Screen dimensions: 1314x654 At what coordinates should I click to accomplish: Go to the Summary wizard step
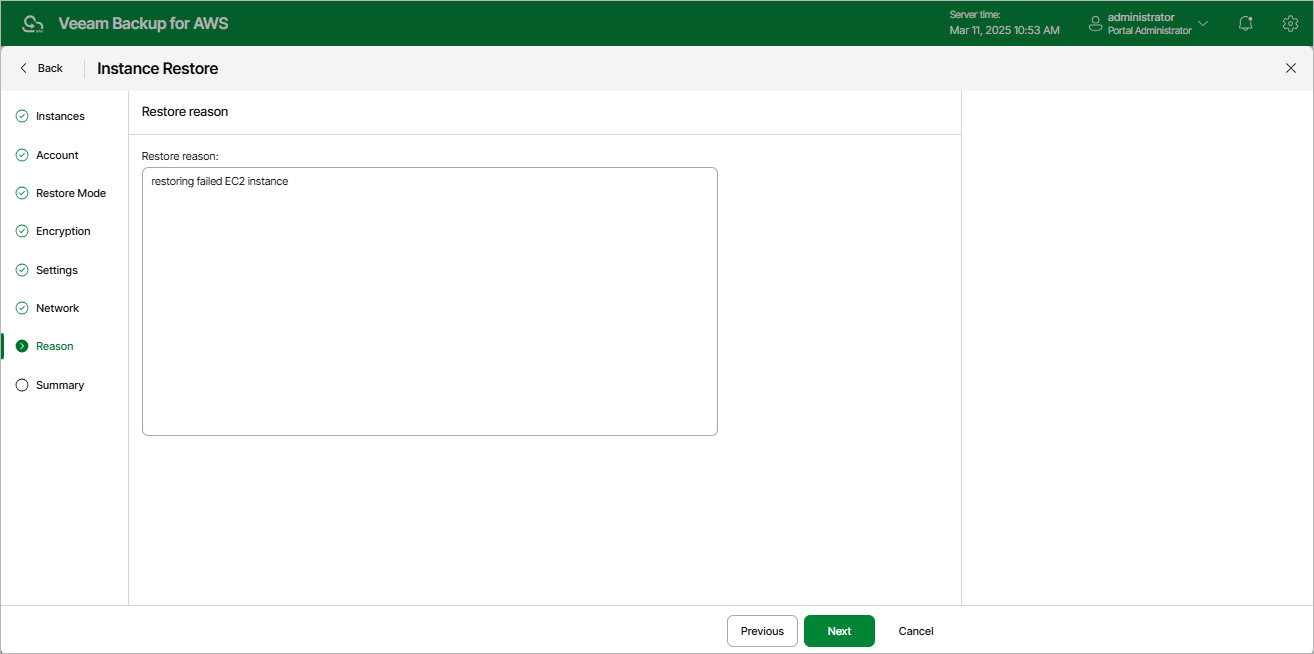point(60,385)
